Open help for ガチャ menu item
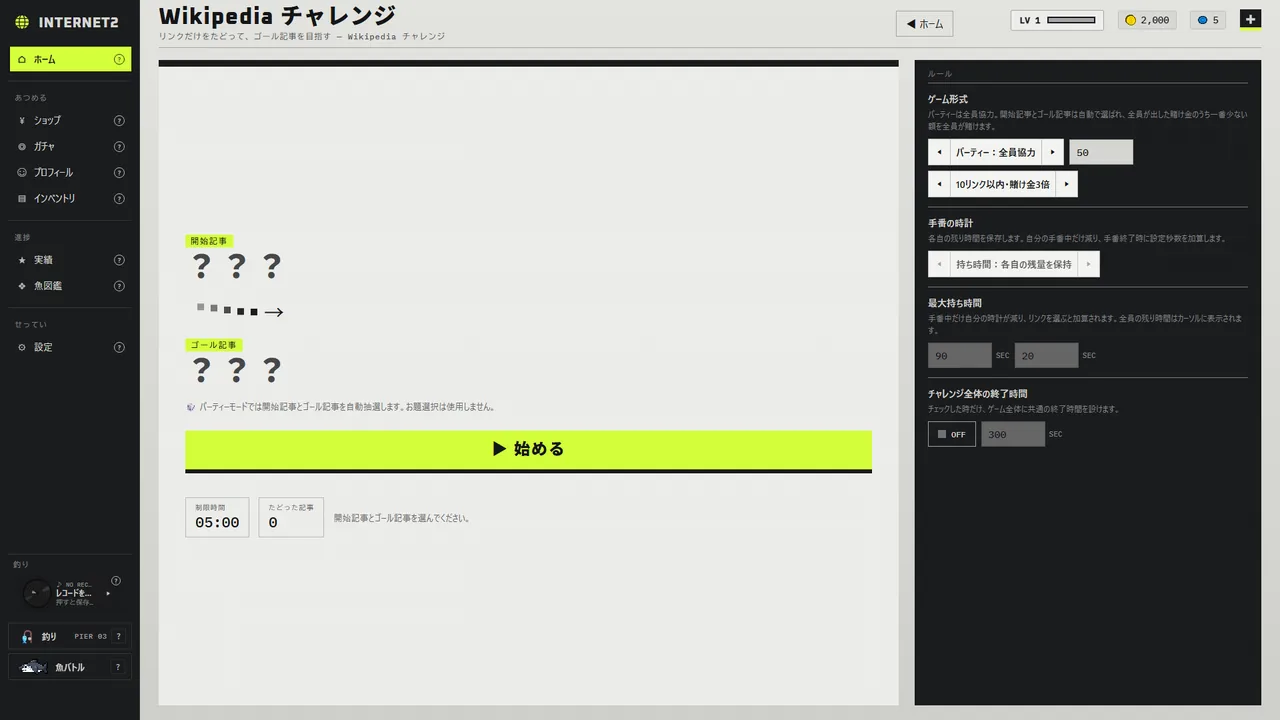 pyautogui.click(x=119, y=146)
